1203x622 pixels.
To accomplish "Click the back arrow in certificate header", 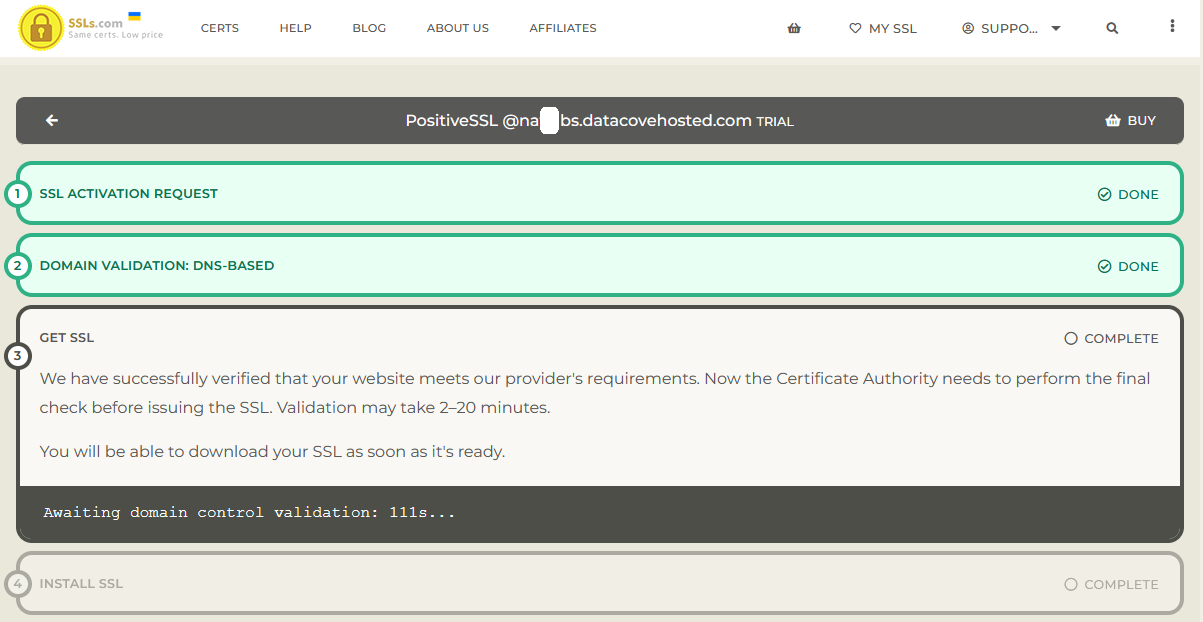I will pos(52,121).
